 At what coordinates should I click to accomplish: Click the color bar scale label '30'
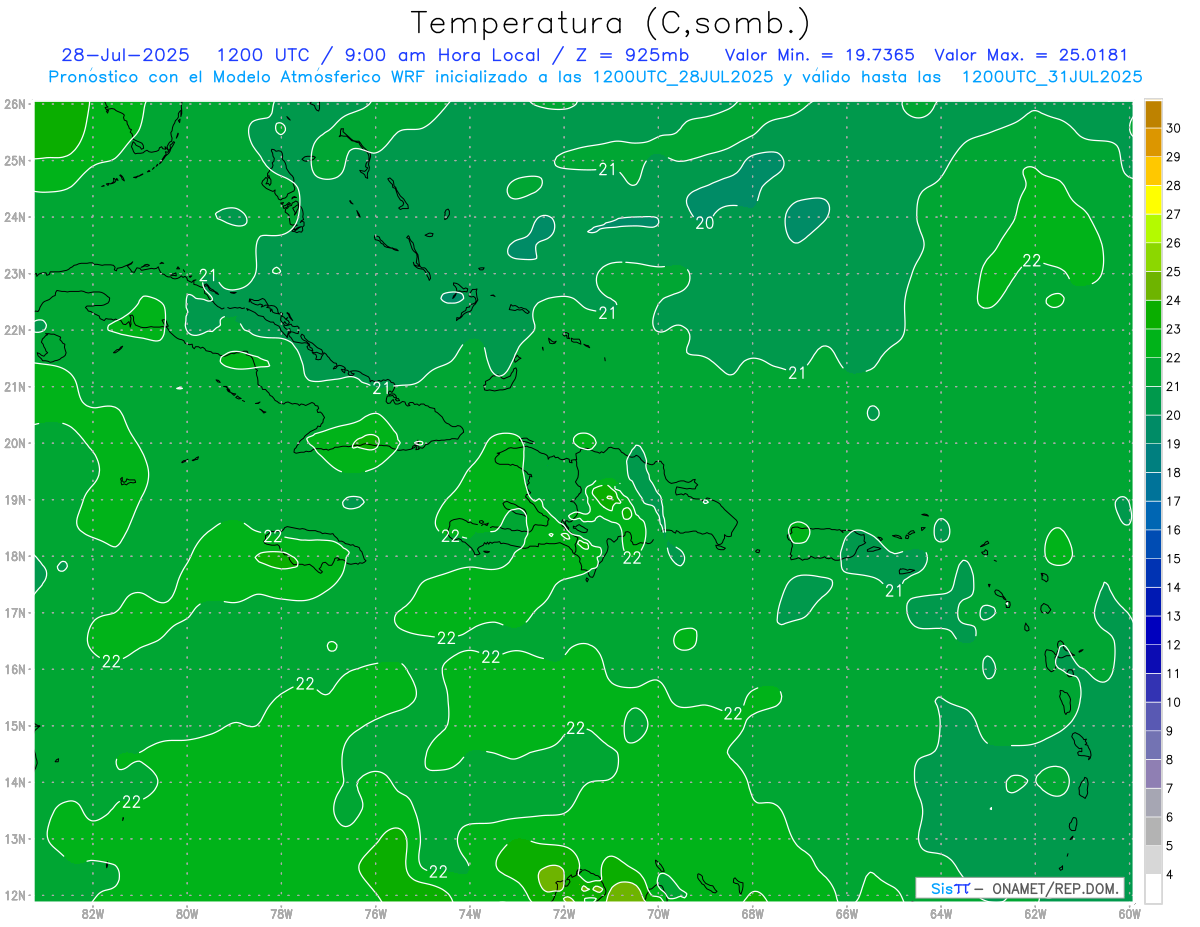pos(1174,128)
